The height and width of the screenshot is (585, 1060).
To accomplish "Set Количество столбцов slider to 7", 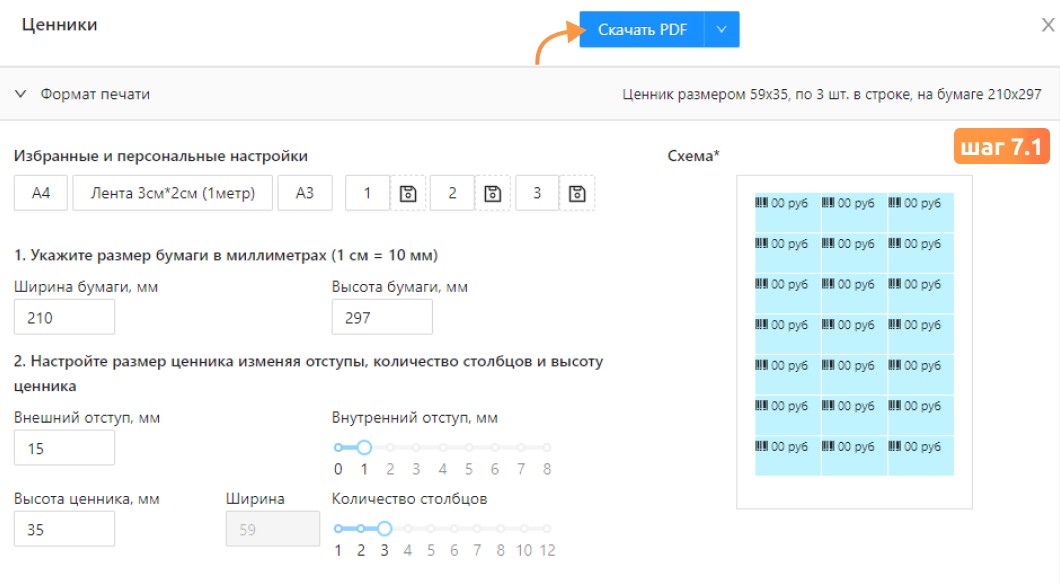I will (477, 529).
